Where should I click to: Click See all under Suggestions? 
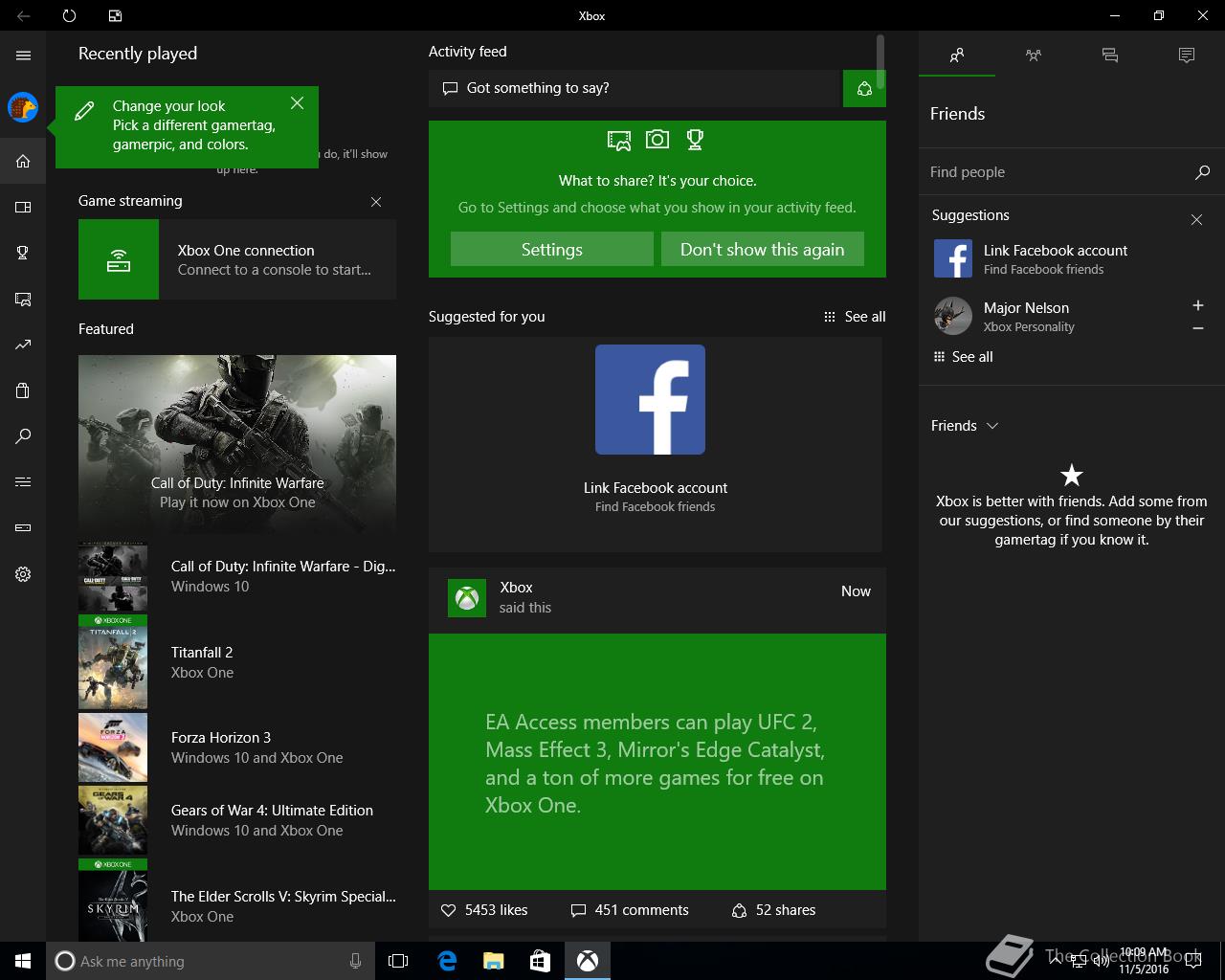[964, 357]
